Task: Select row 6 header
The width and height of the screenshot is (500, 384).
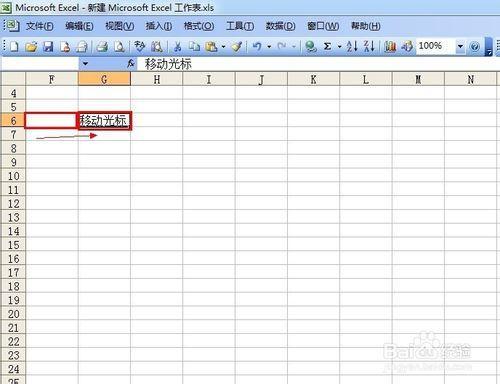Action: tap(13, 120)
